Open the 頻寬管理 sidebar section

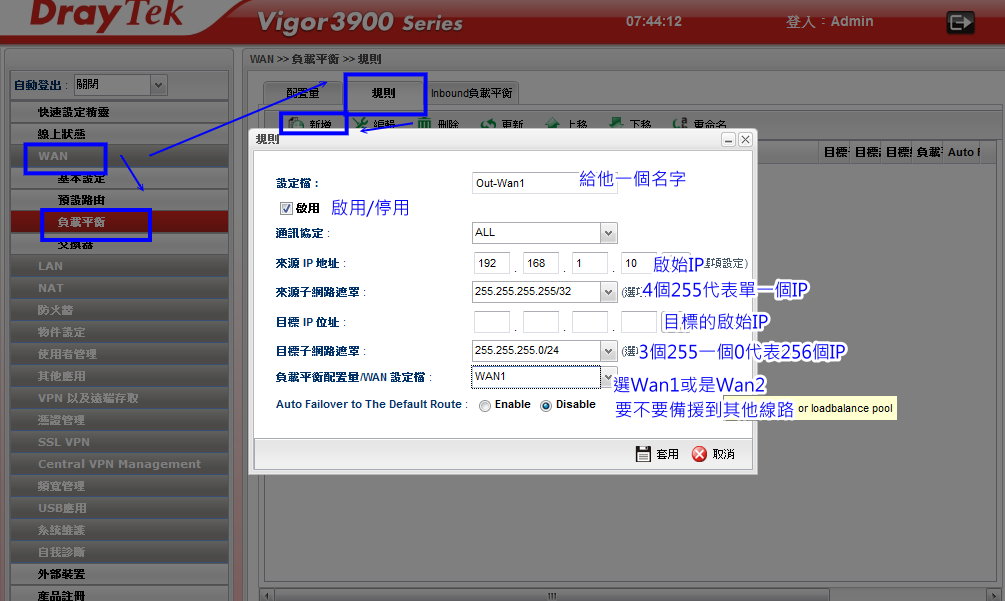coord(119,486)
